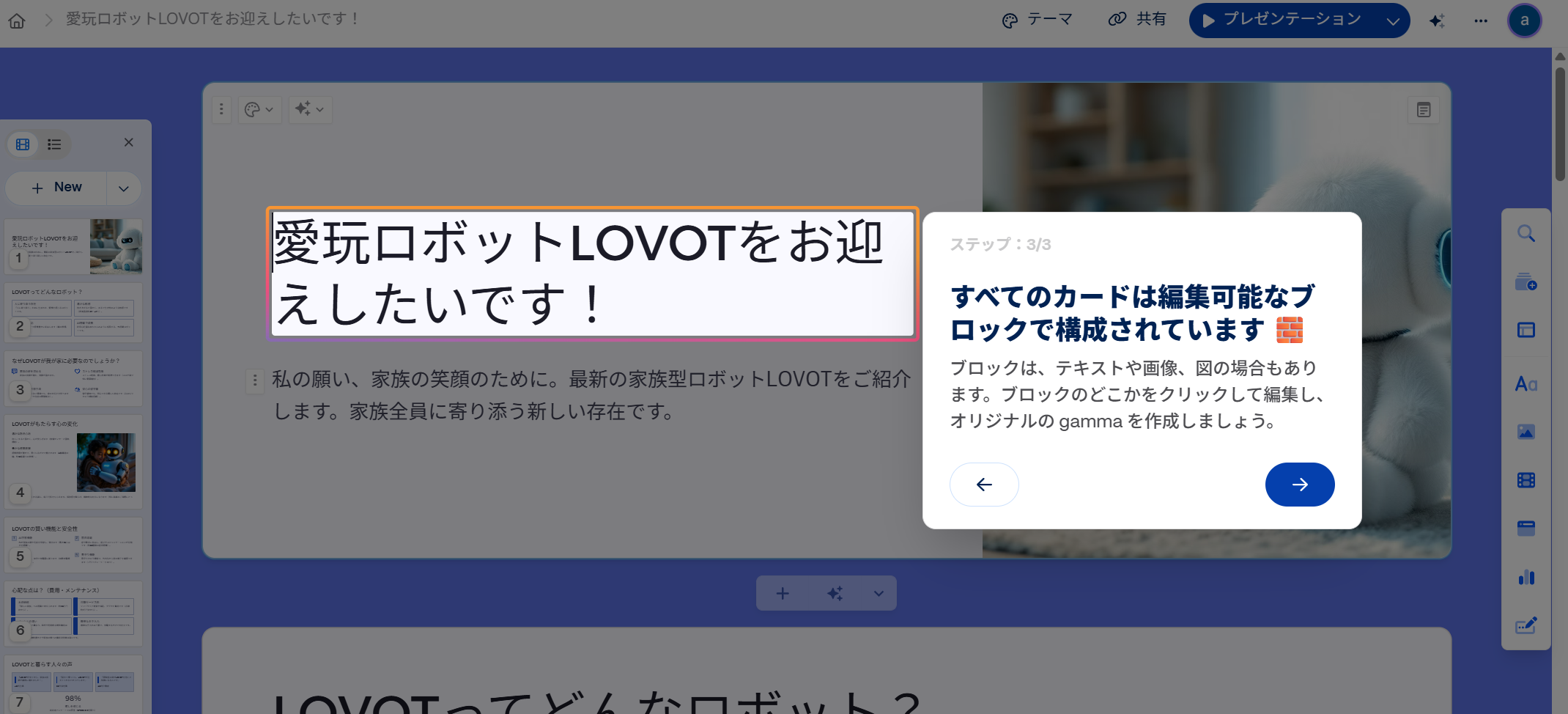Viewport: 1568px width, 714px height.
Task: Advance with the blue next-arrow button
Action: [1300, 485]
